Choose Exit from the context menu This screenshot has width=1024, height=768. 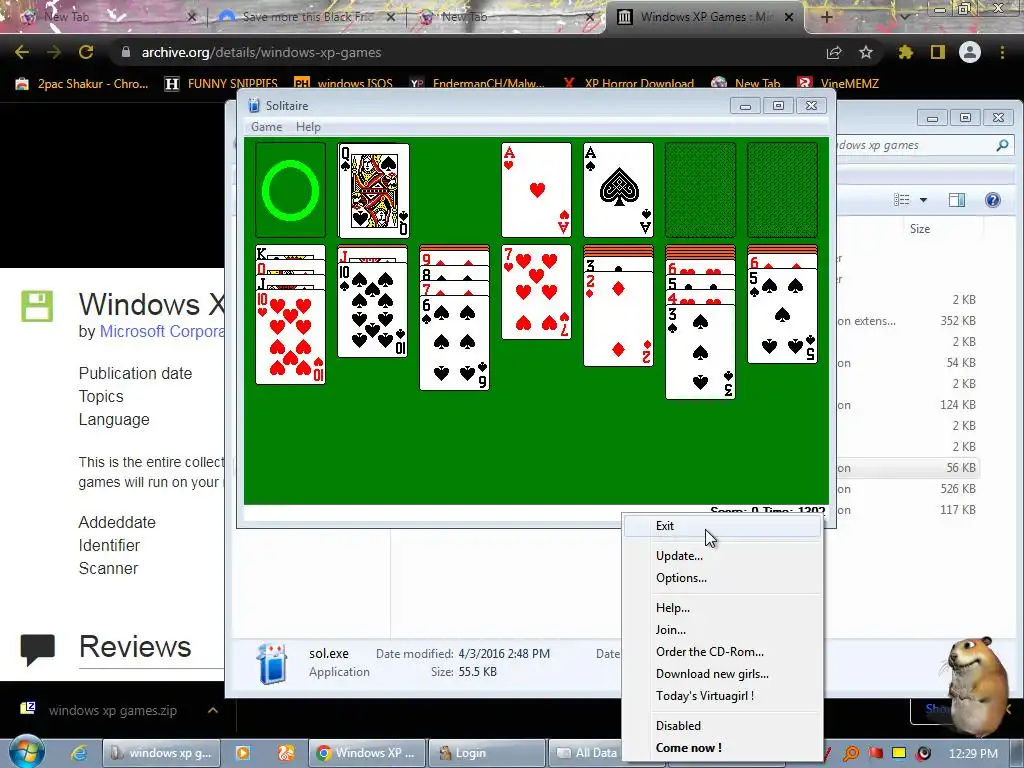(x=722, y=526)
